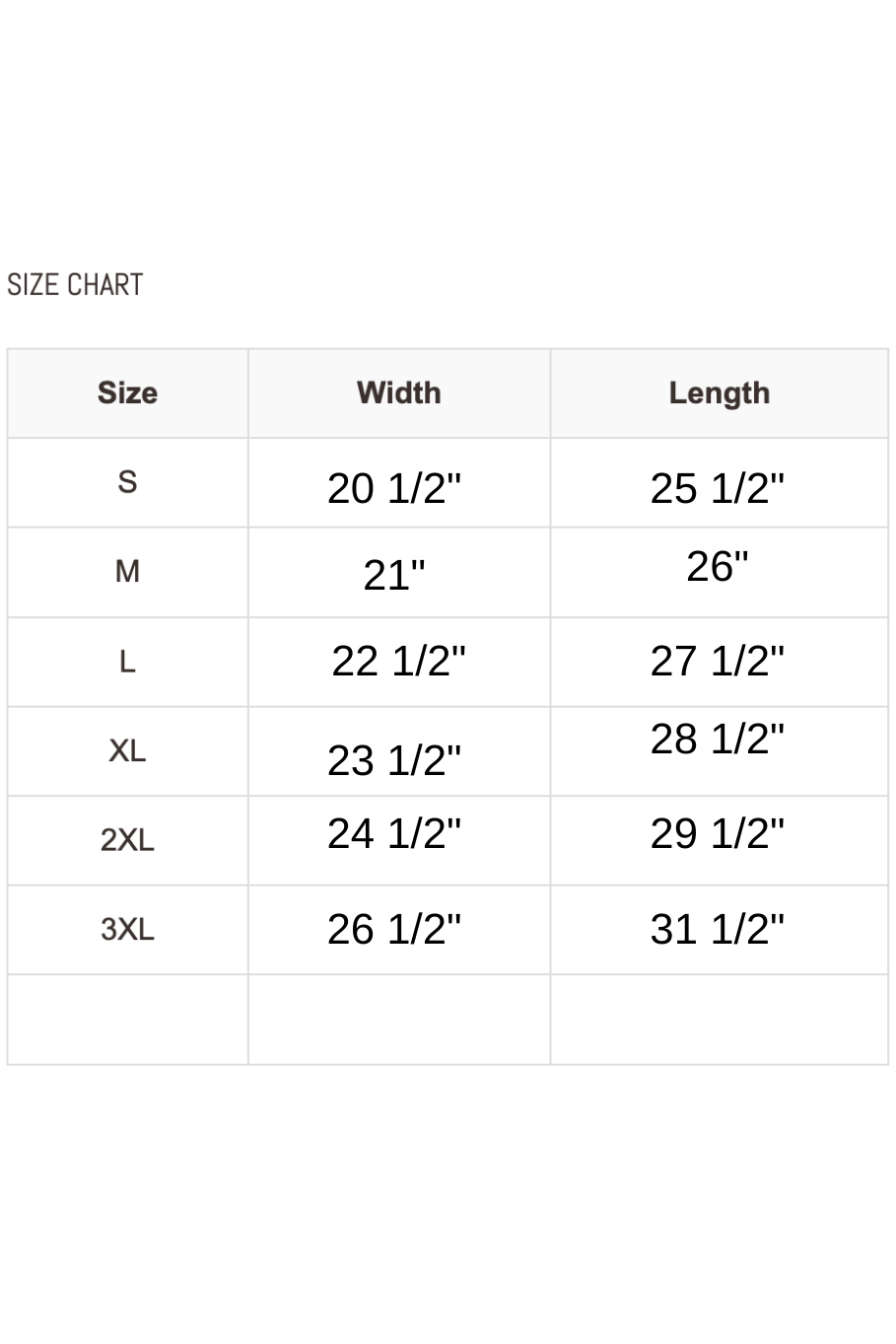Click the SIZE CHART heading
The width and height of the screenshot is (896, 1344).
pyautogui.click(x=75, y=285)
